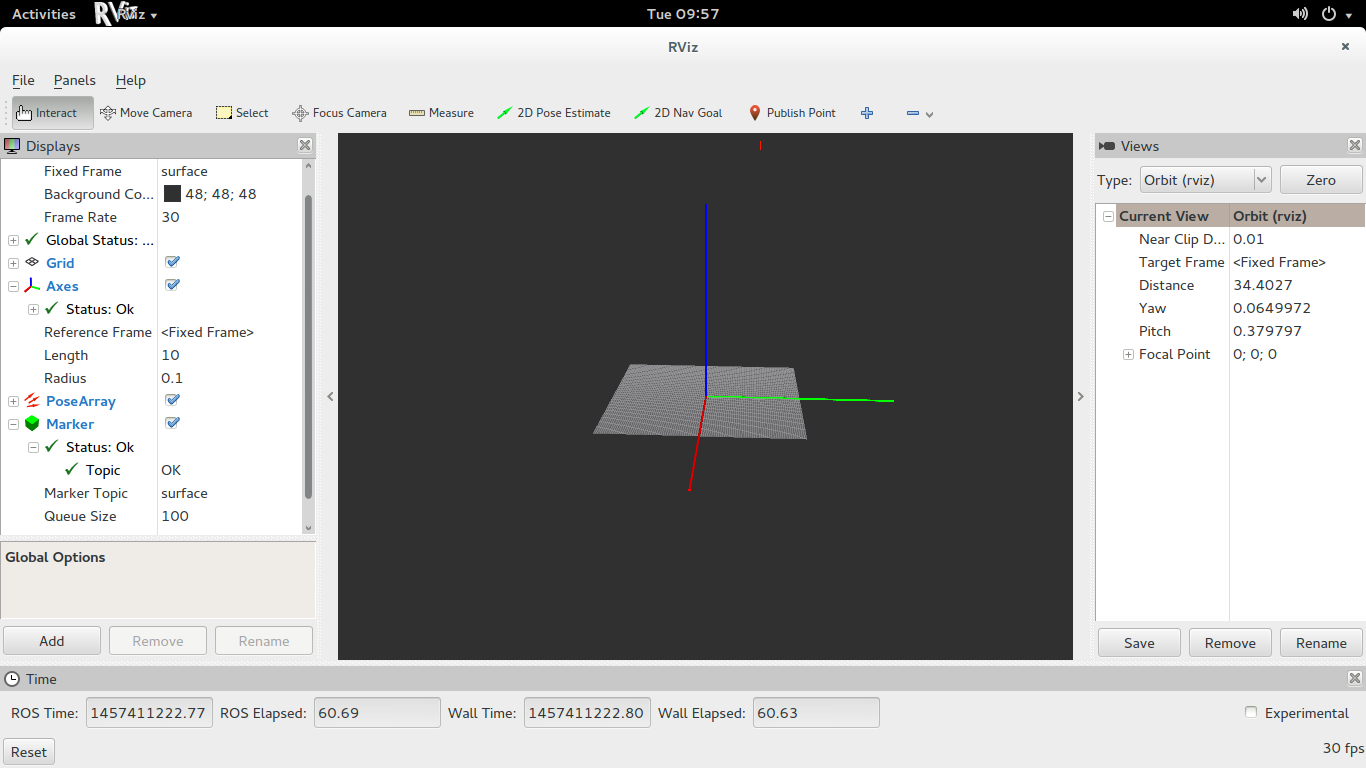Click the Grid display icon
Screen dimensions: 1366x768
tap(32, 262)
